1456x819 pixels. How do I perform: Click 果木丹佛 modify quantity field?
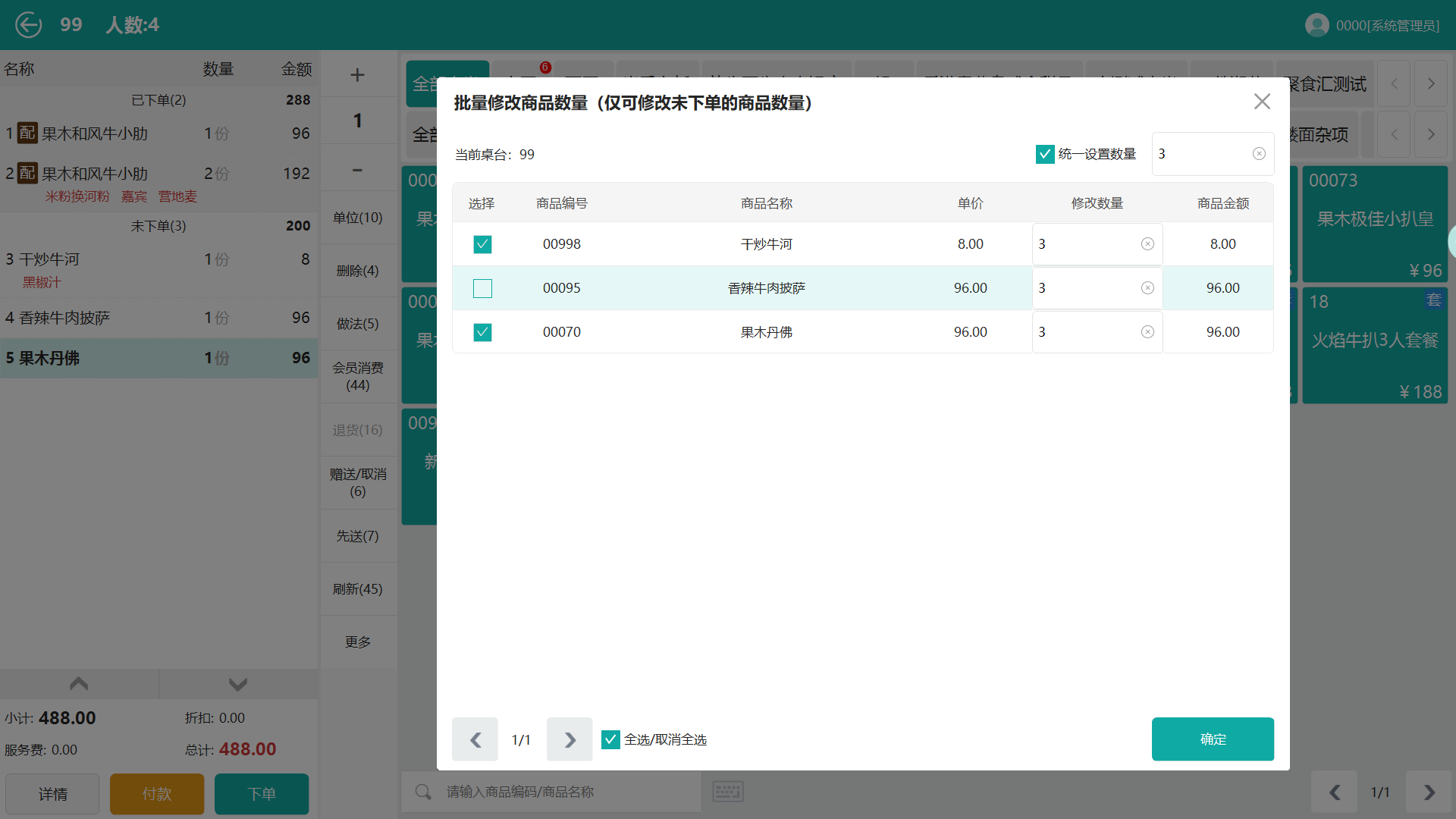(x=1086, y=332)
